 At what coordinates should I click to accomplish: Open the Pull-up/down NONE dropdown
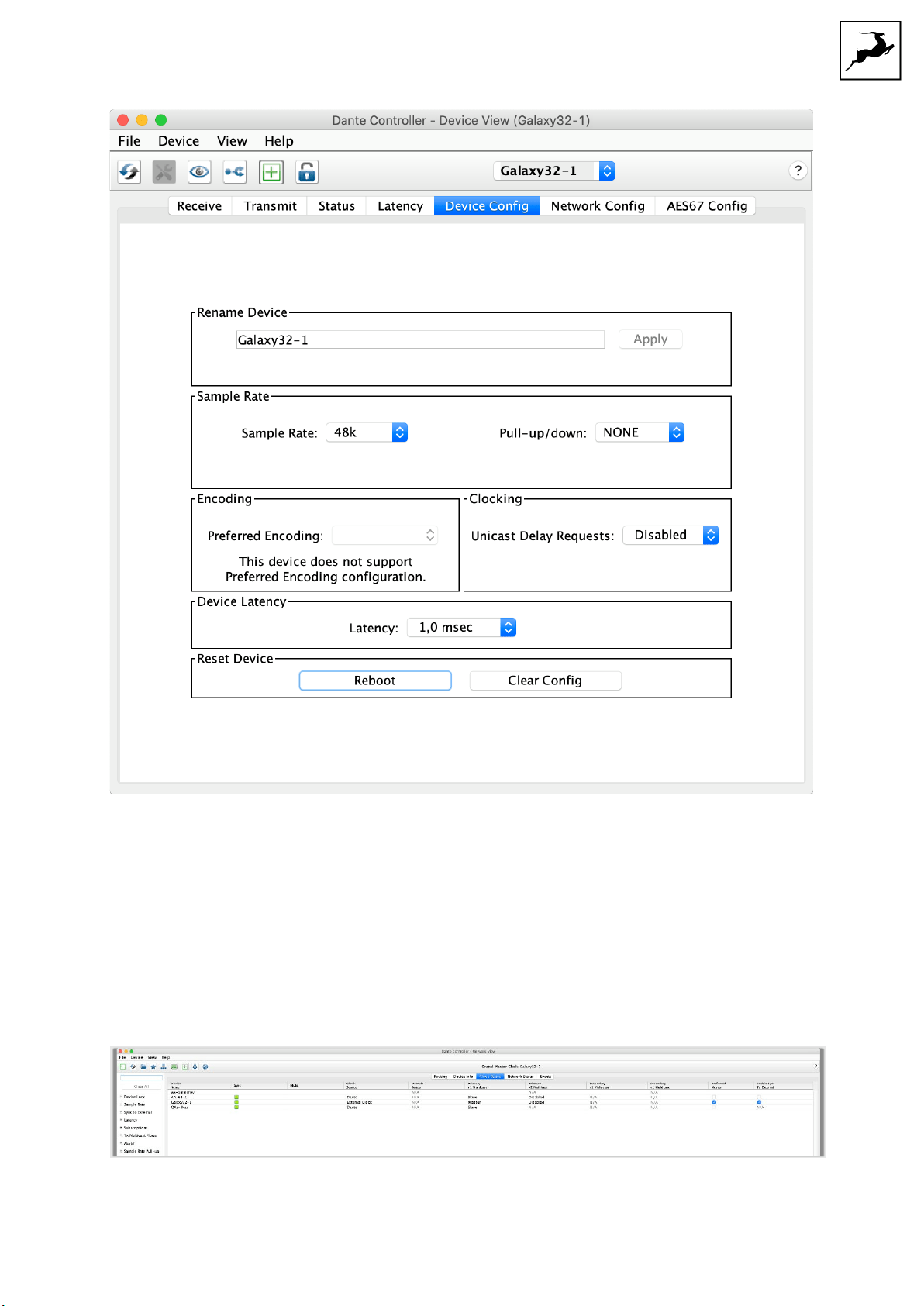pos(640,432)
